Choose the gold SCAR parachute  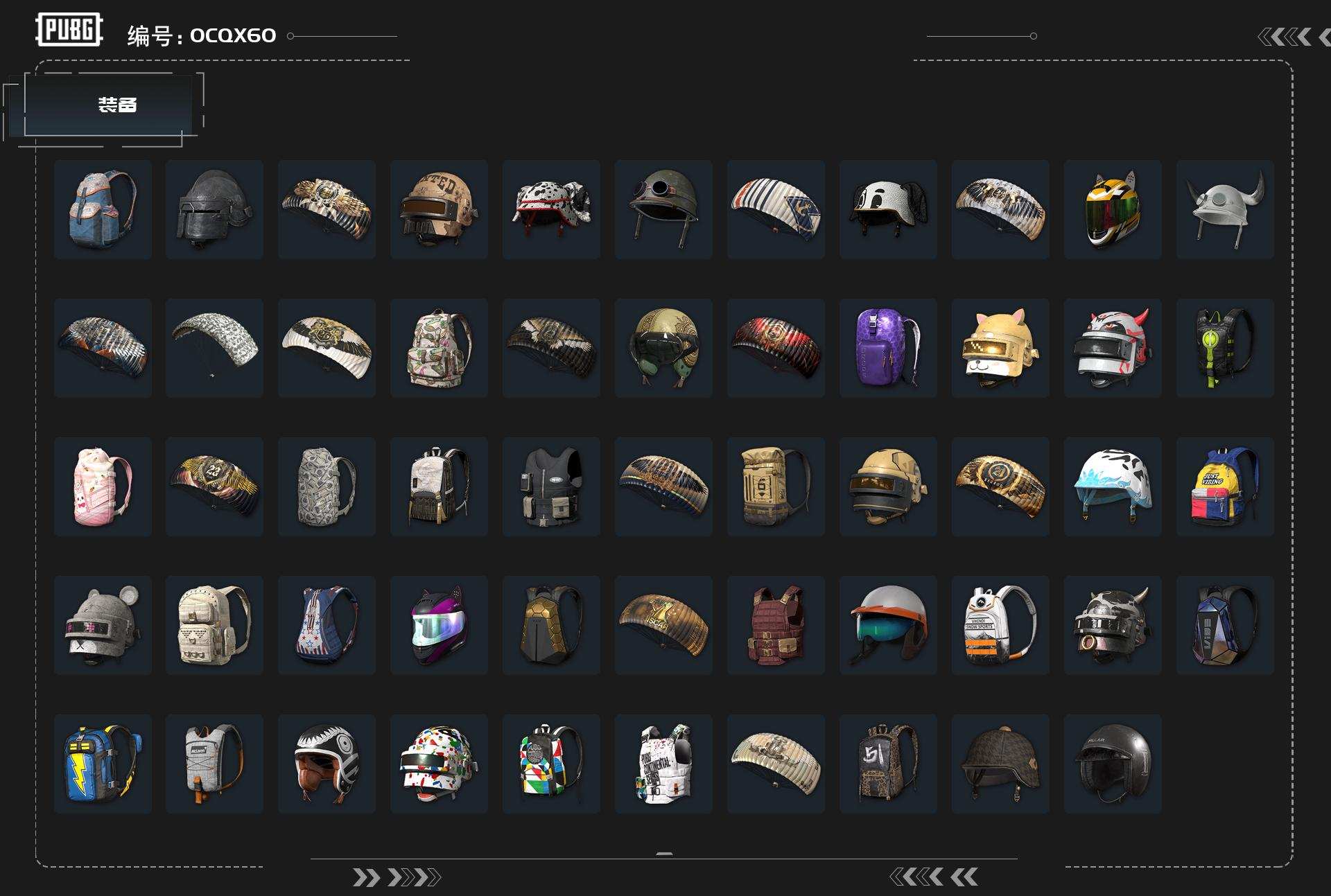(664, 625)
